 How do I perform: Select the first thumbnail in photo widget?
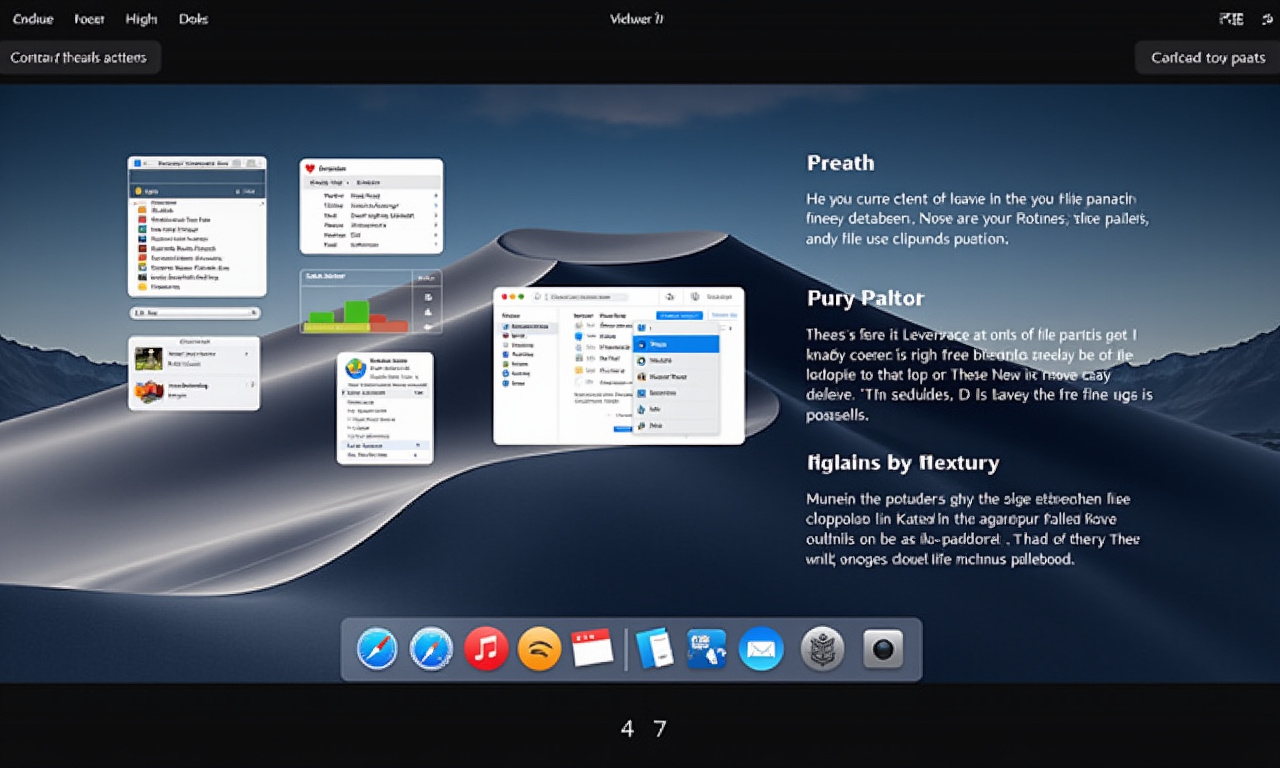[149, 358]
